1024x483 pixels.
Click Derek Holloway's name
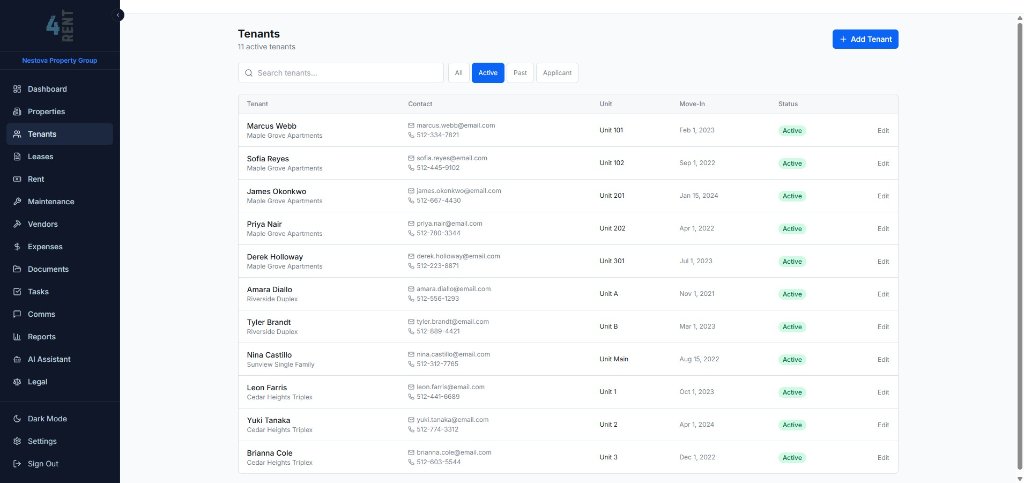[275, 257]
